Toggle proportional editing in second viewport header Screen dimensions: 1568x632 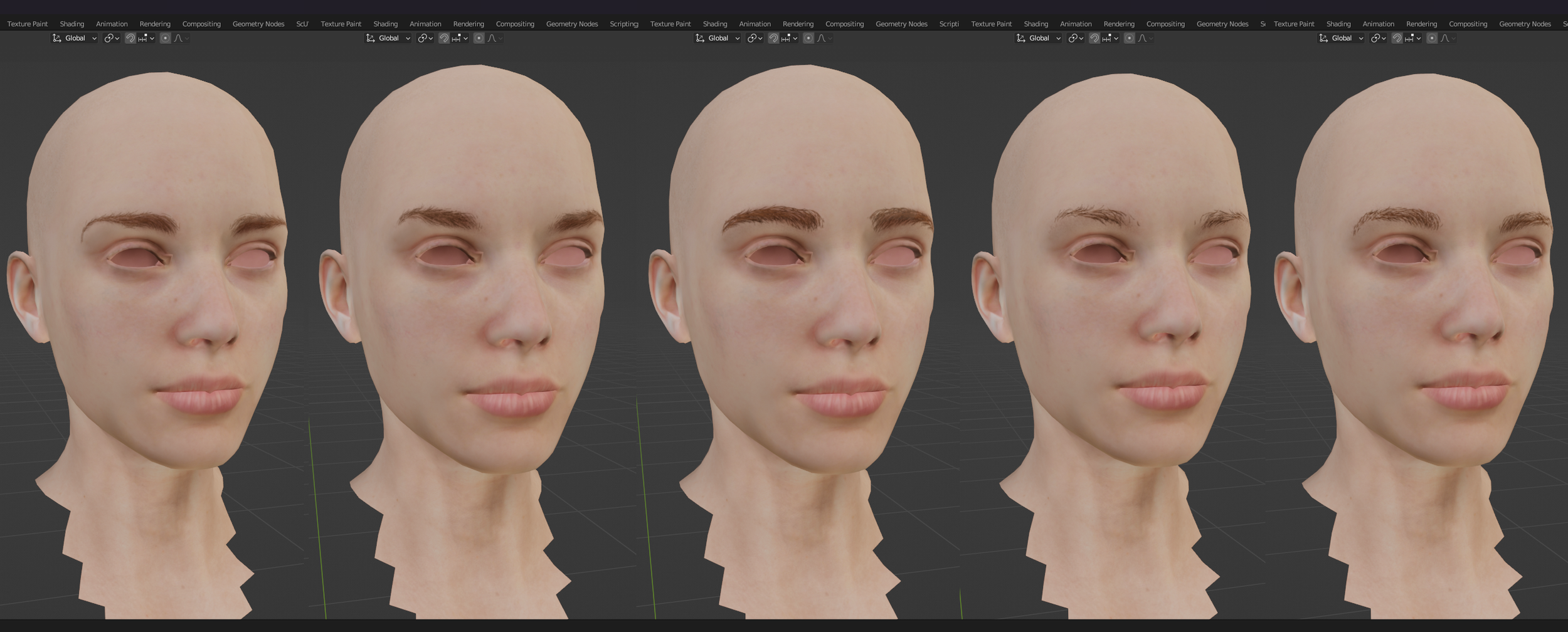[x=479, y=38]
